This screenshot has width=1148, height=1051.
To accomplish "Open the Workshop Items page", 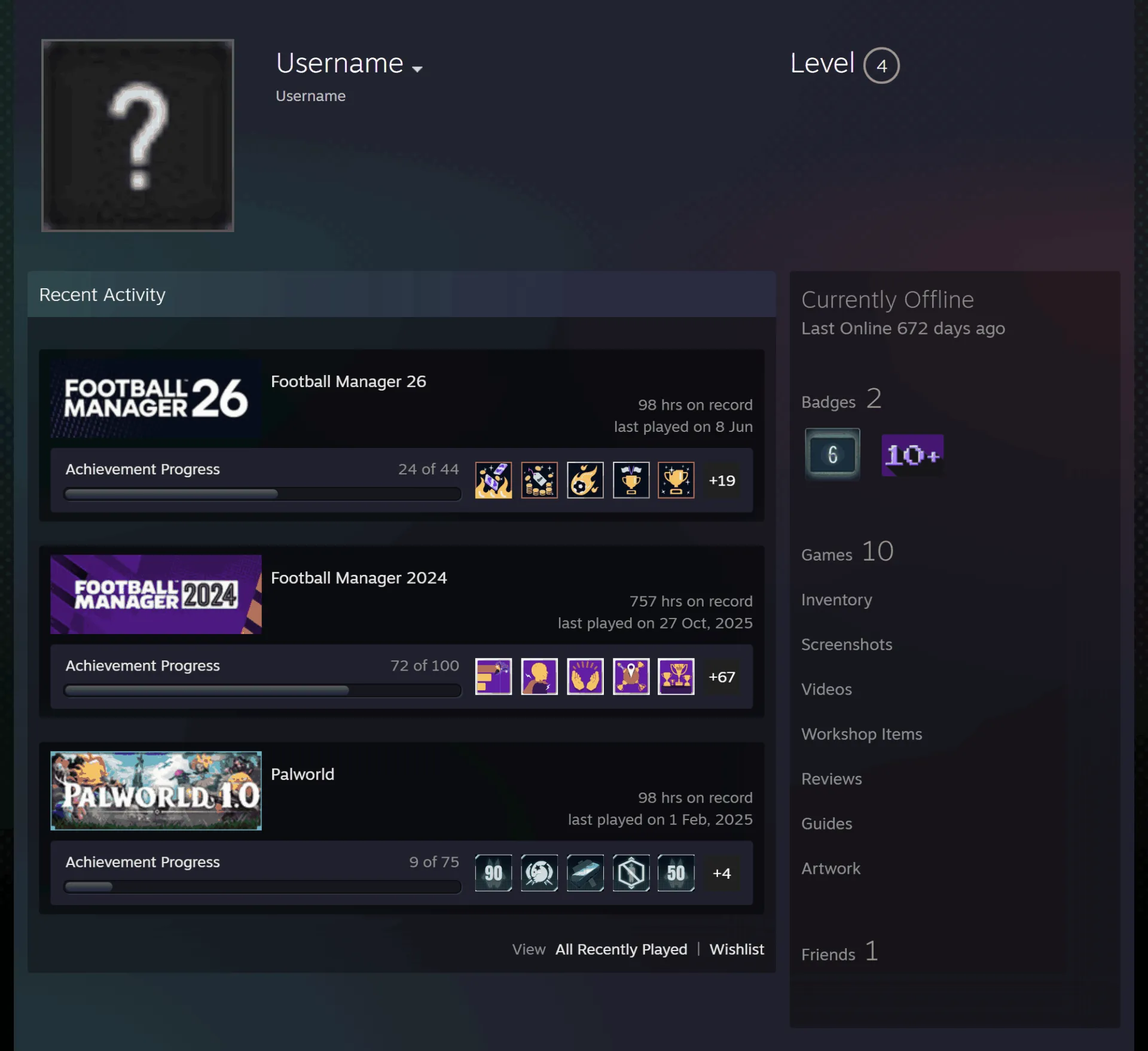I will point(862,734).
